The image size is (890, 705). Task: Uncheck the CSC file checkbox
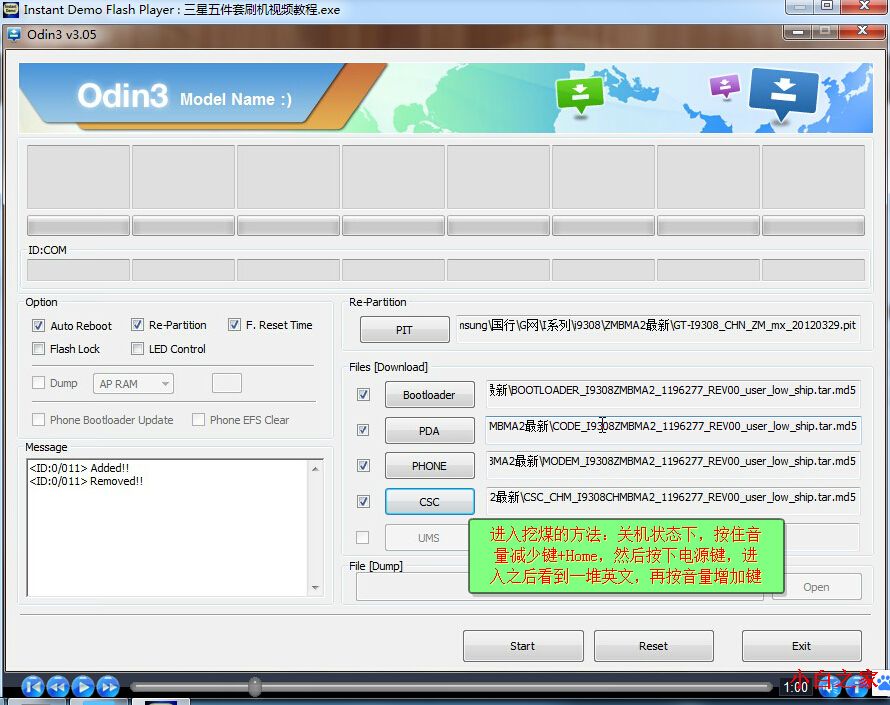pos(363,502)
